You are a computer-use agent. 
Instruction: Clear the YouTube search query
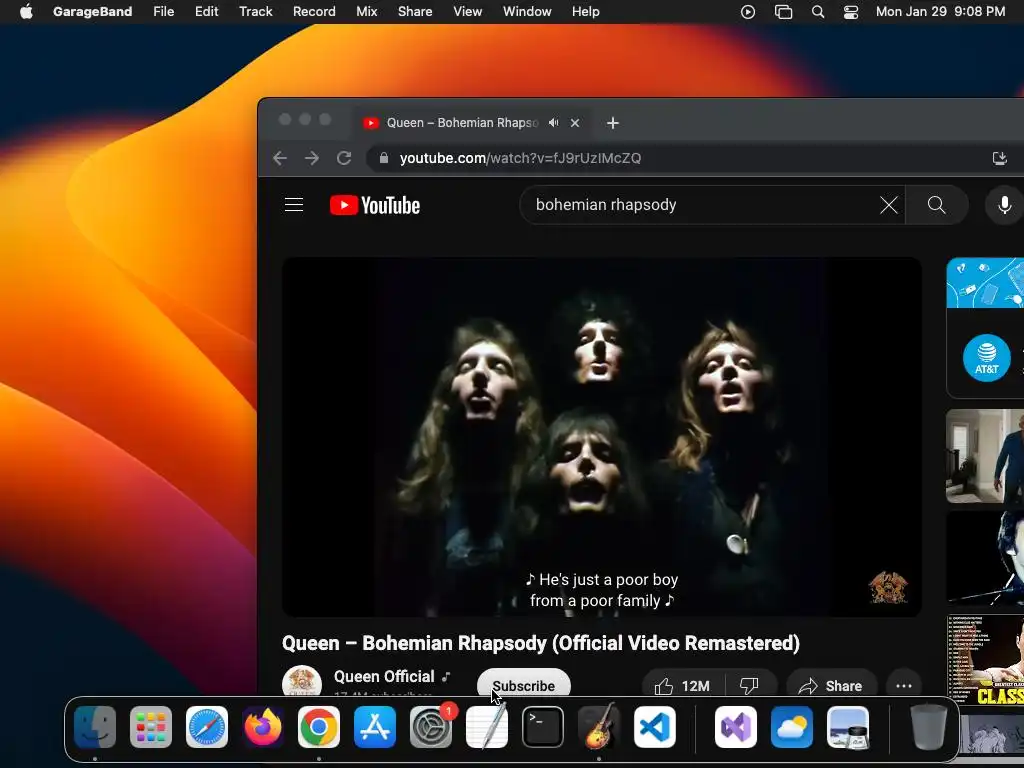[889, 205]
